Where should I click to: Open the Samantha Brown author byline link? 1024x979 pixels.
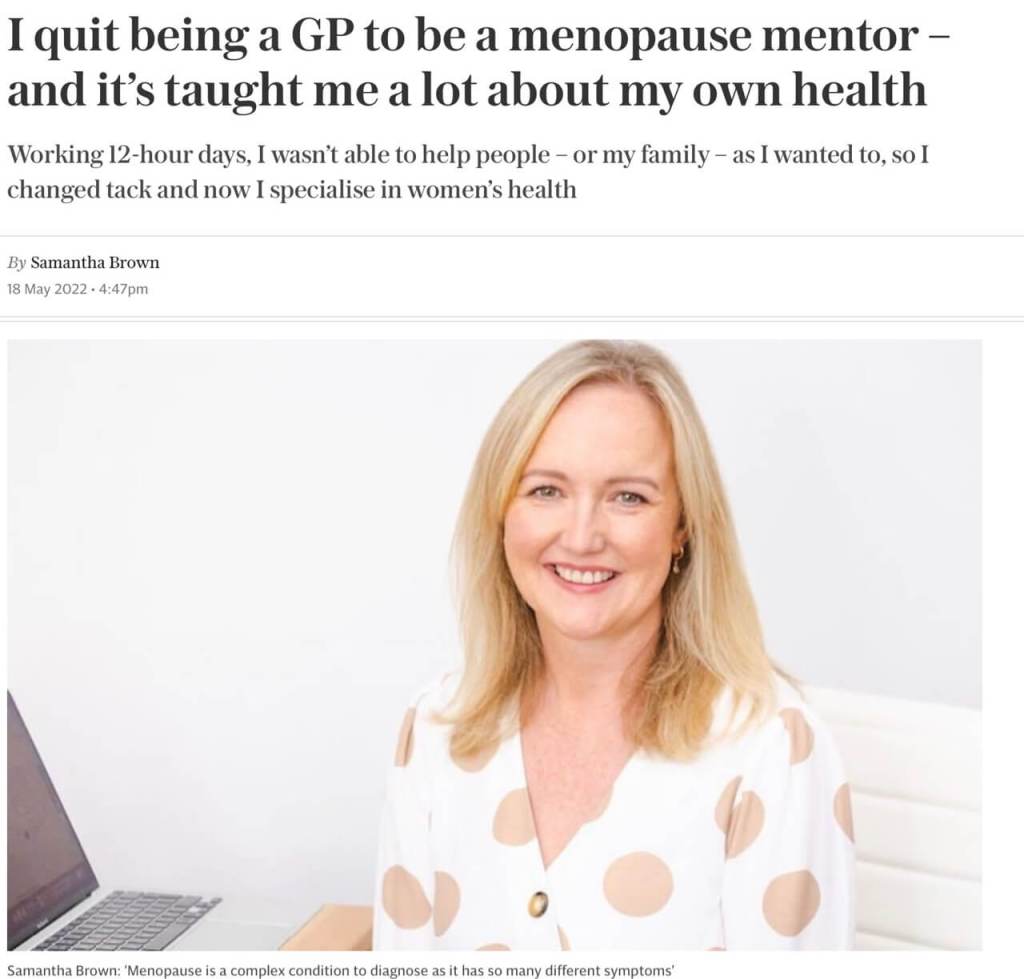pos(95,263)
